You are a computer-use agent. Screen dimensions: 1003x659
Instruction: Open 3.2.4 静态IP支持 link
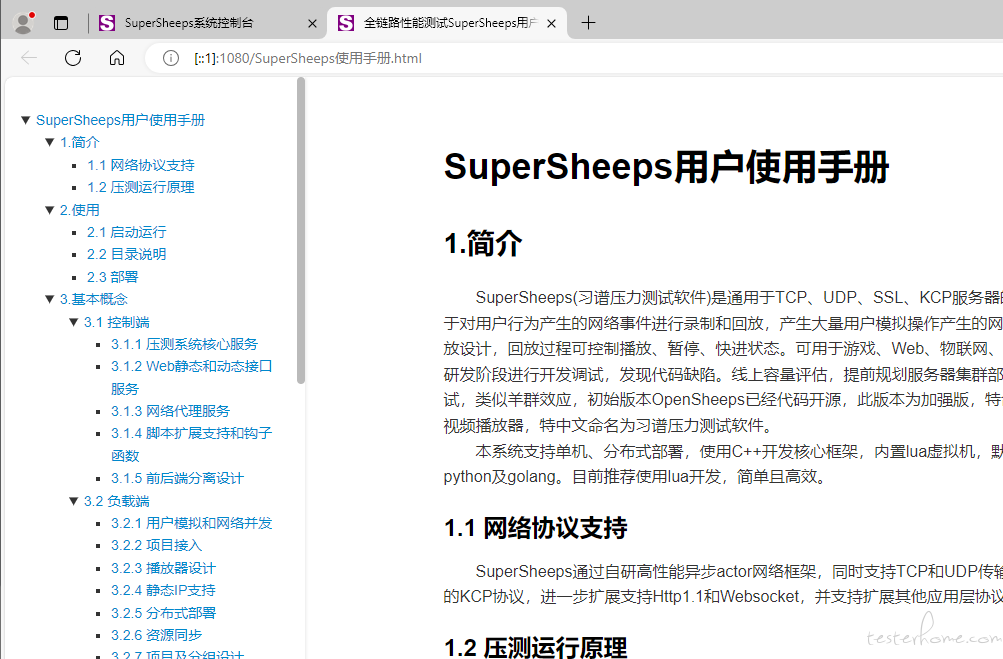[163, 590]
